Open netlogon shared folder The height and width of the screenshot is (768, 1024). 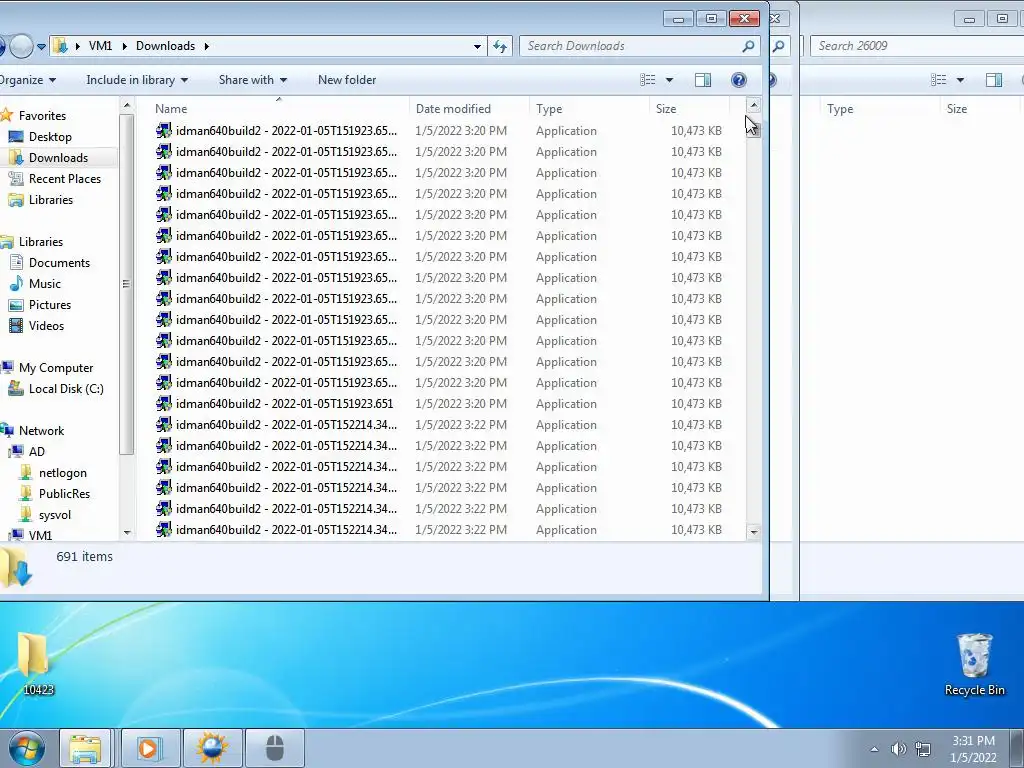[x=63, y=473]
